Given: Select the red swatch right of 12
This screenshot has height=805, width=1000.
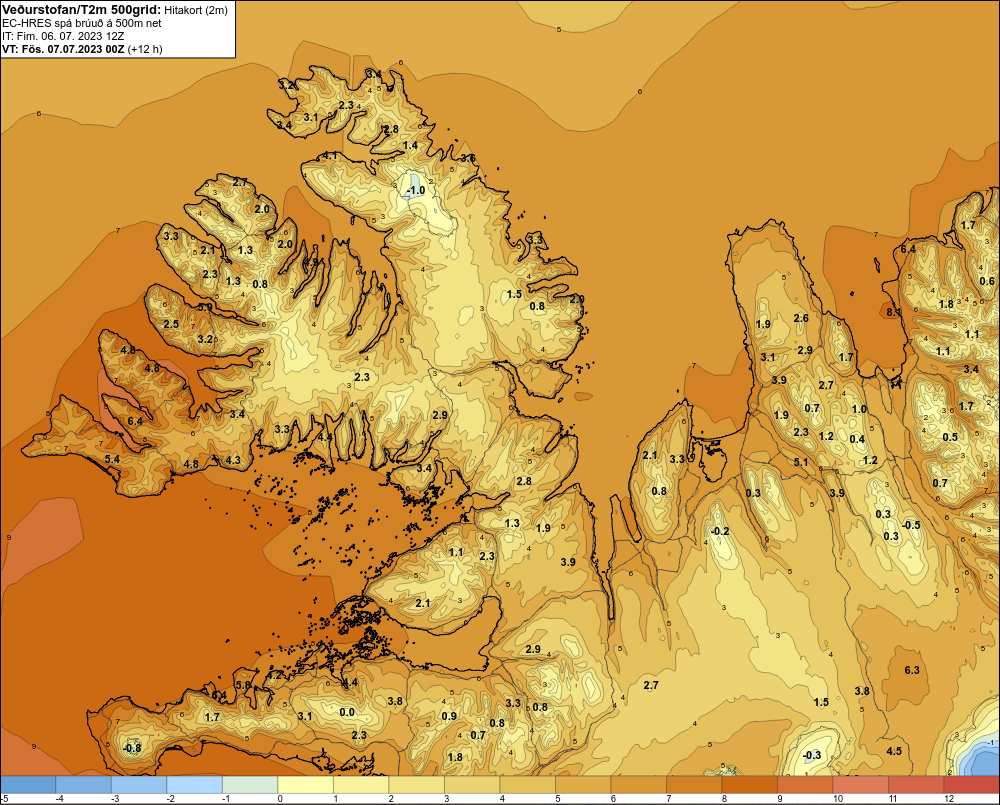Looking at the screenshot, I should 971,785.
